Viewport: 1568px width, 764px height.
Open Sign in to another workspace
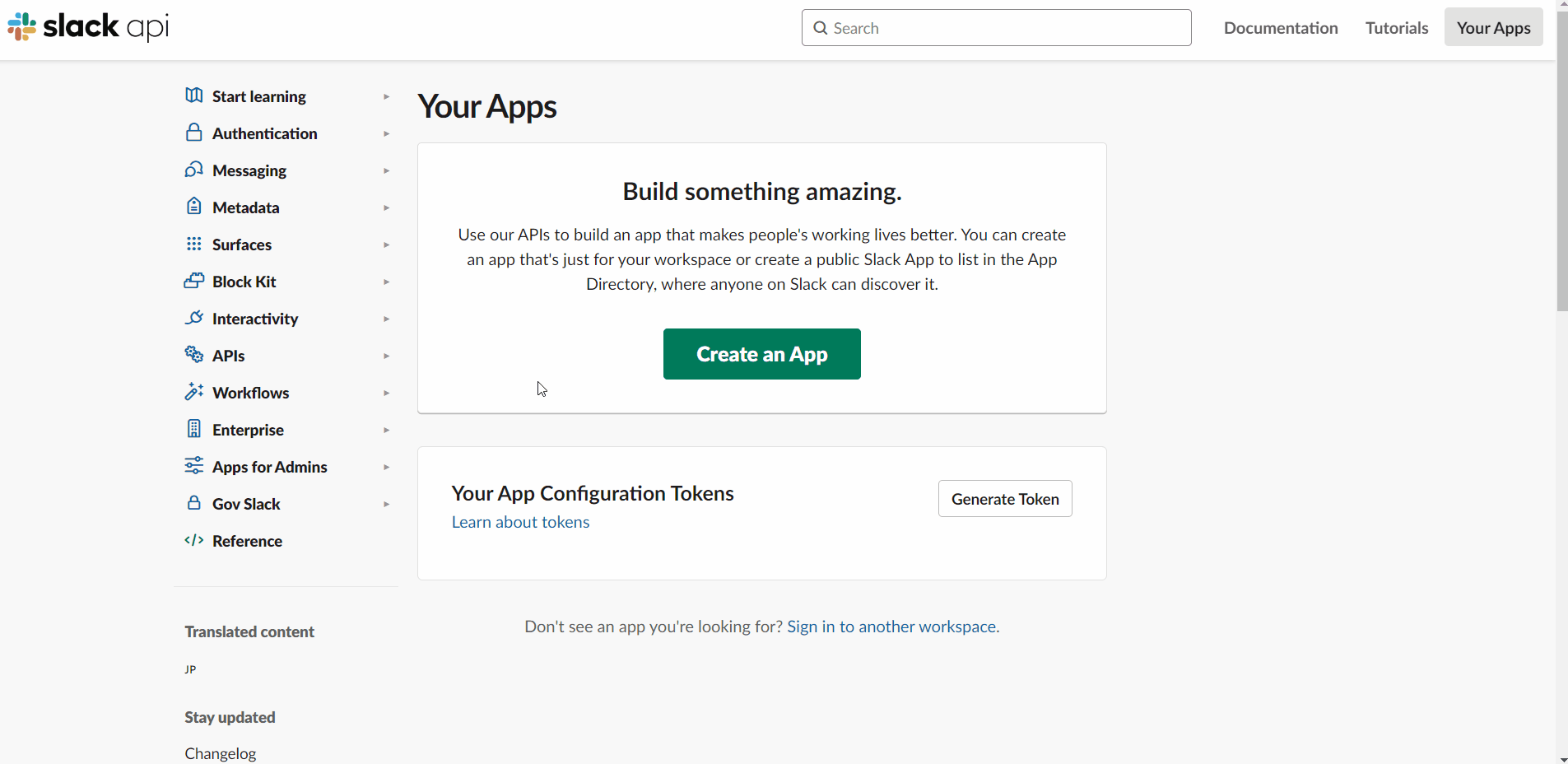click(x=891, y=626)
